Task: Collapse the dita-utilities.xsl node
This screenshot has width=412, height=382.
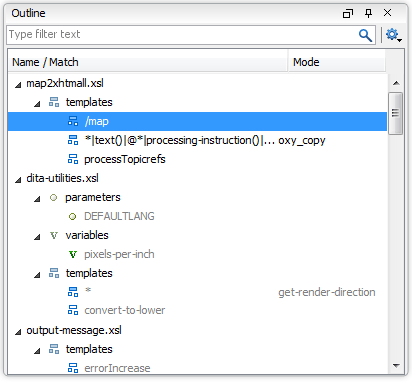Action: pos(18,180)
